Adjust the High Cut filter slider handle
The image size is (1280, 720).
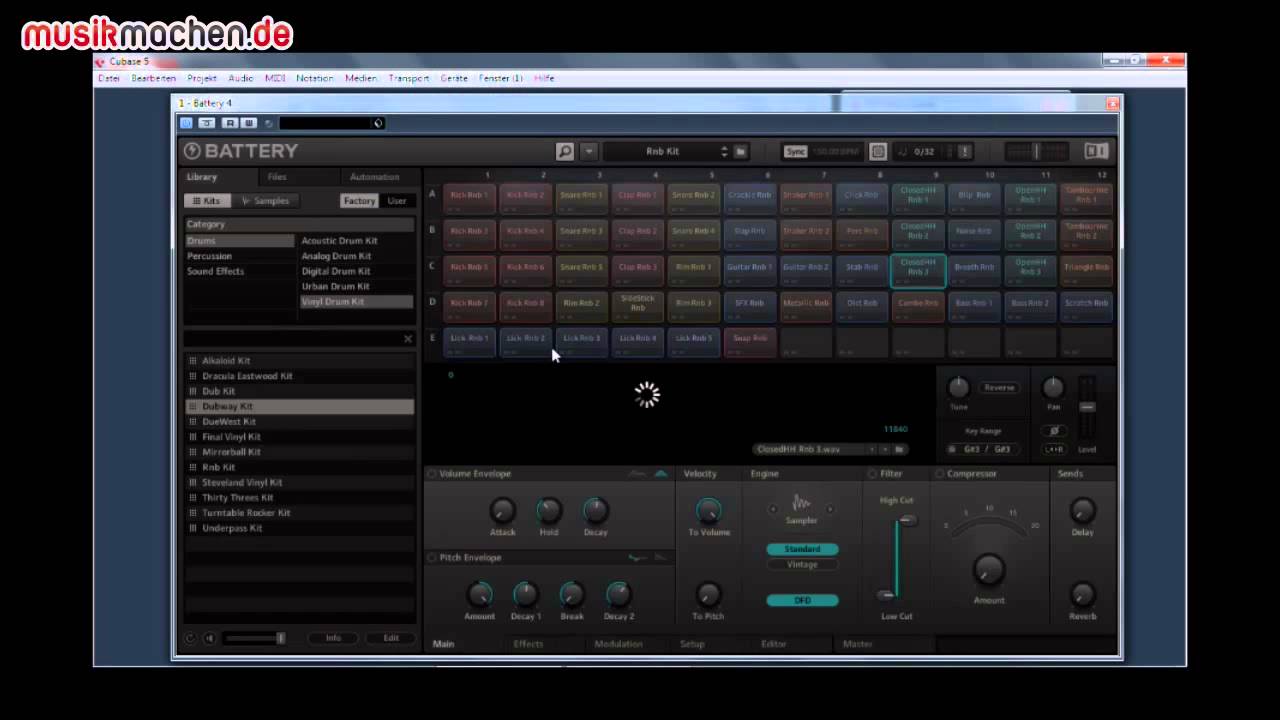907,520
